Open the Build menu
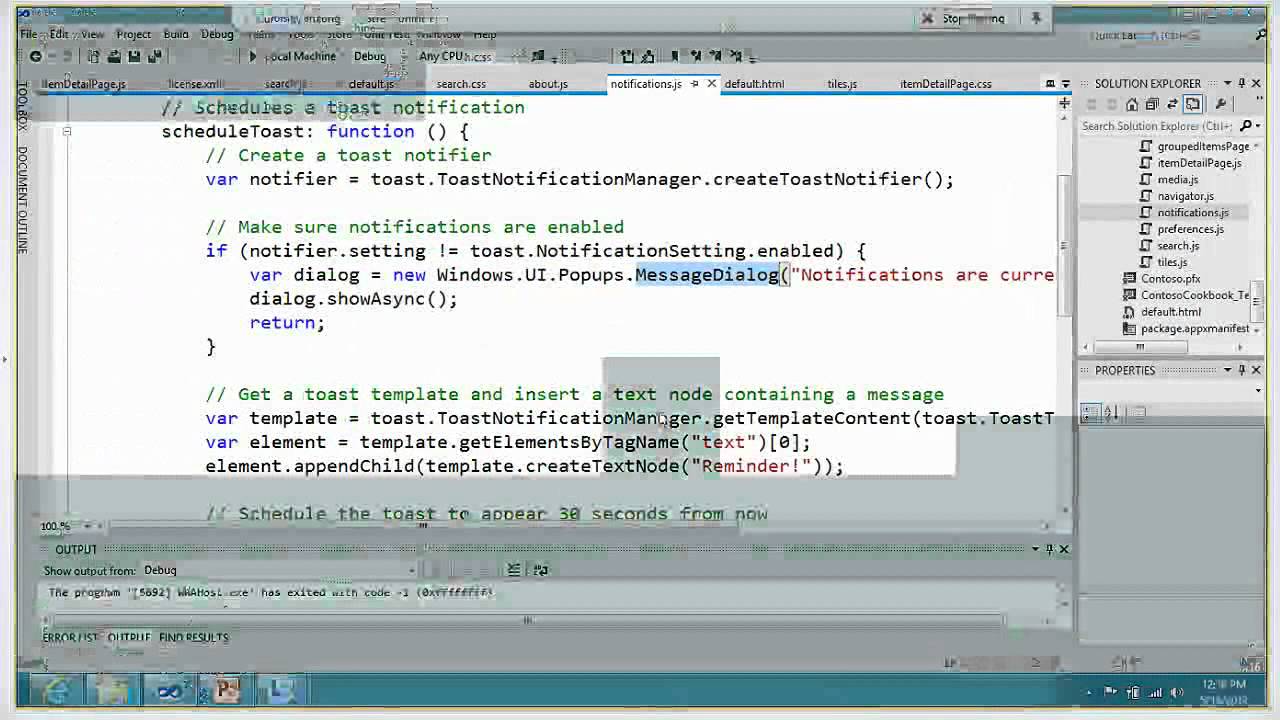The height and width of the screenshot is (720, 1280). click(176, 34)
